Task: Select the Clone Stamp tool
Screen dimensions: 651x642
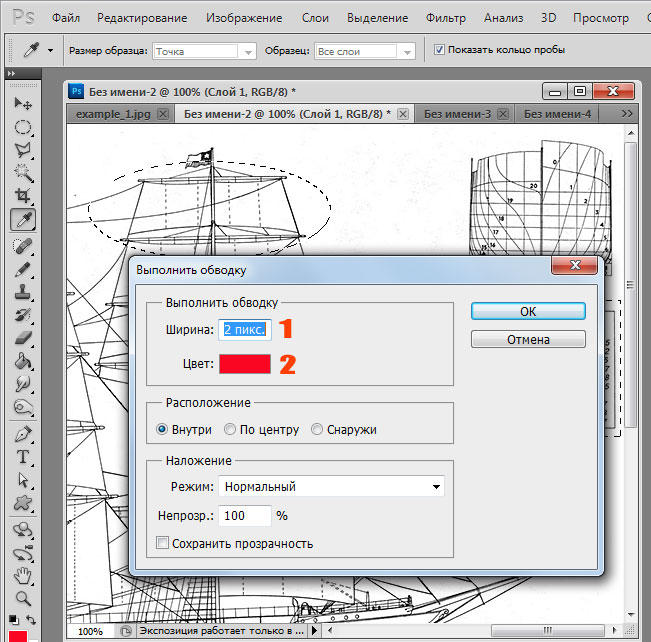Action: 22,292
